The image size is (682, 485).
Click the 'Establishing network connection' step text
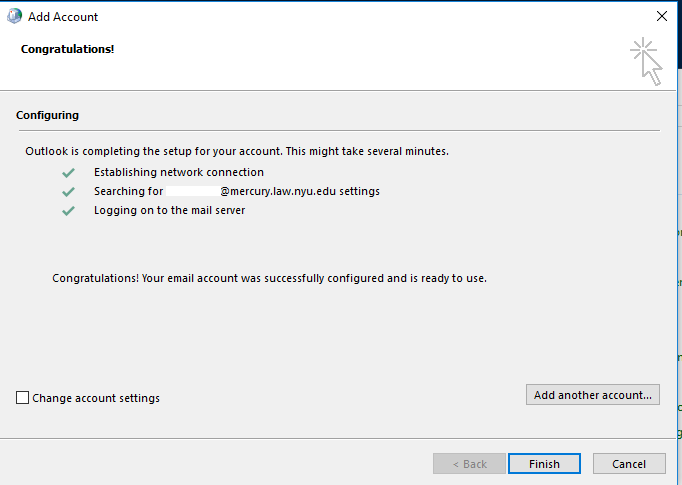179,172
